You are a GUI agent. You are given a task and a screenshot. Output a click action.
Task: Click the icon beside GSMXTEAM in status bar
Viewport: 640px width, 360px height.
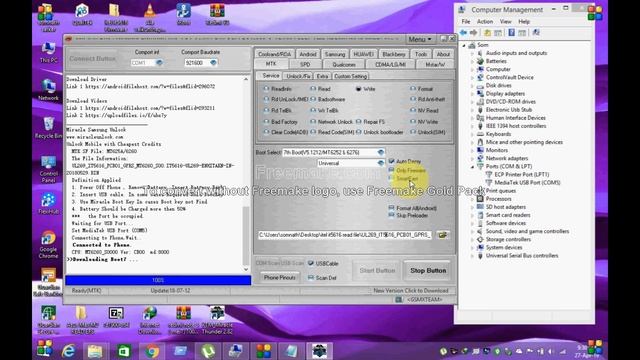tap(399, 300)
